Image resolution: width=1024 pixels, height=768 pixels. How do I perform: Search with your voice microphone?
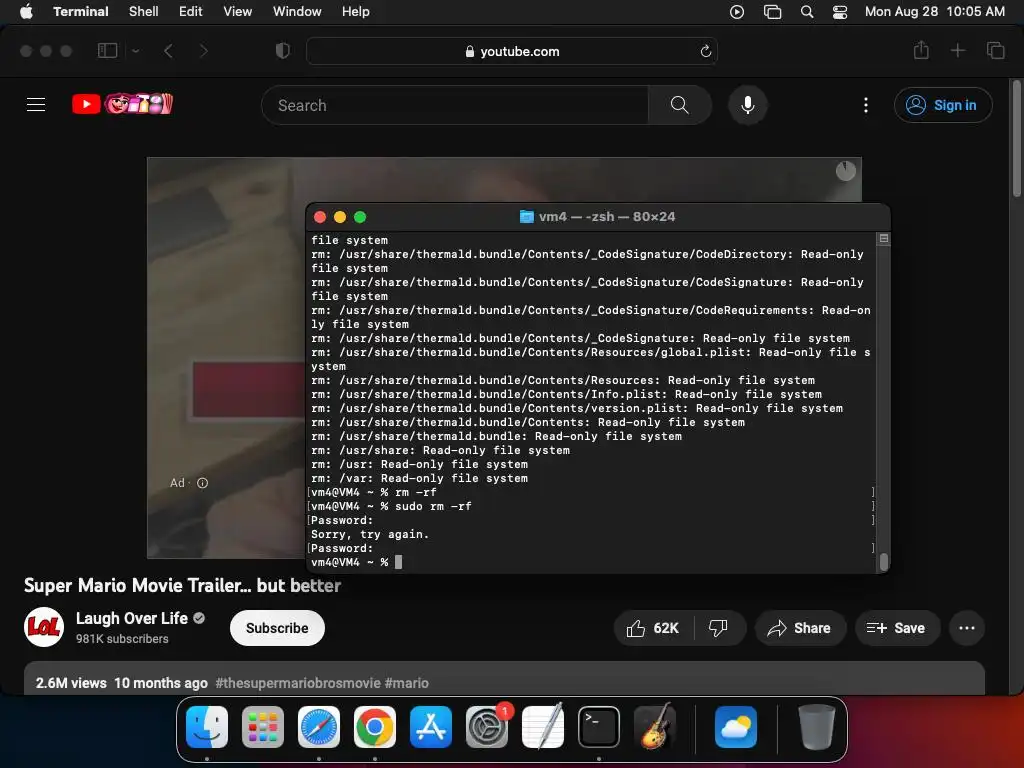[x=748, y=105]
